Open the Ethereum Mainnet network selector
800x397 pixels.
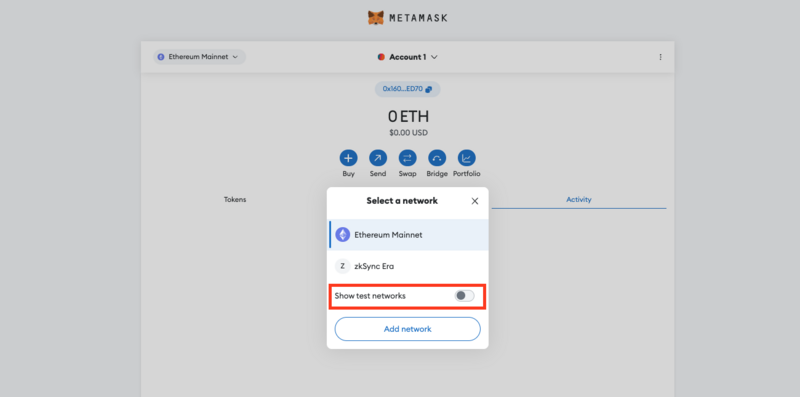[199, 57]
